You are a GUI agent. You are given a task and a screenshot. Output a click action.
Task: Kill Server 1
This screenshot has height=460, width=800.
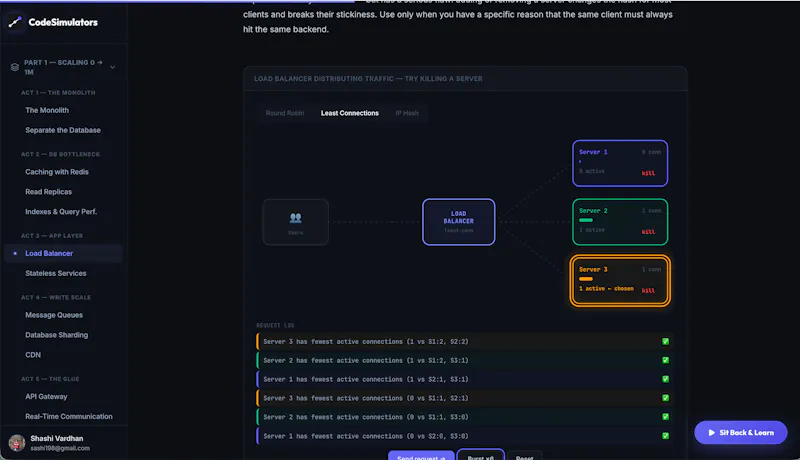click(648, 173)
